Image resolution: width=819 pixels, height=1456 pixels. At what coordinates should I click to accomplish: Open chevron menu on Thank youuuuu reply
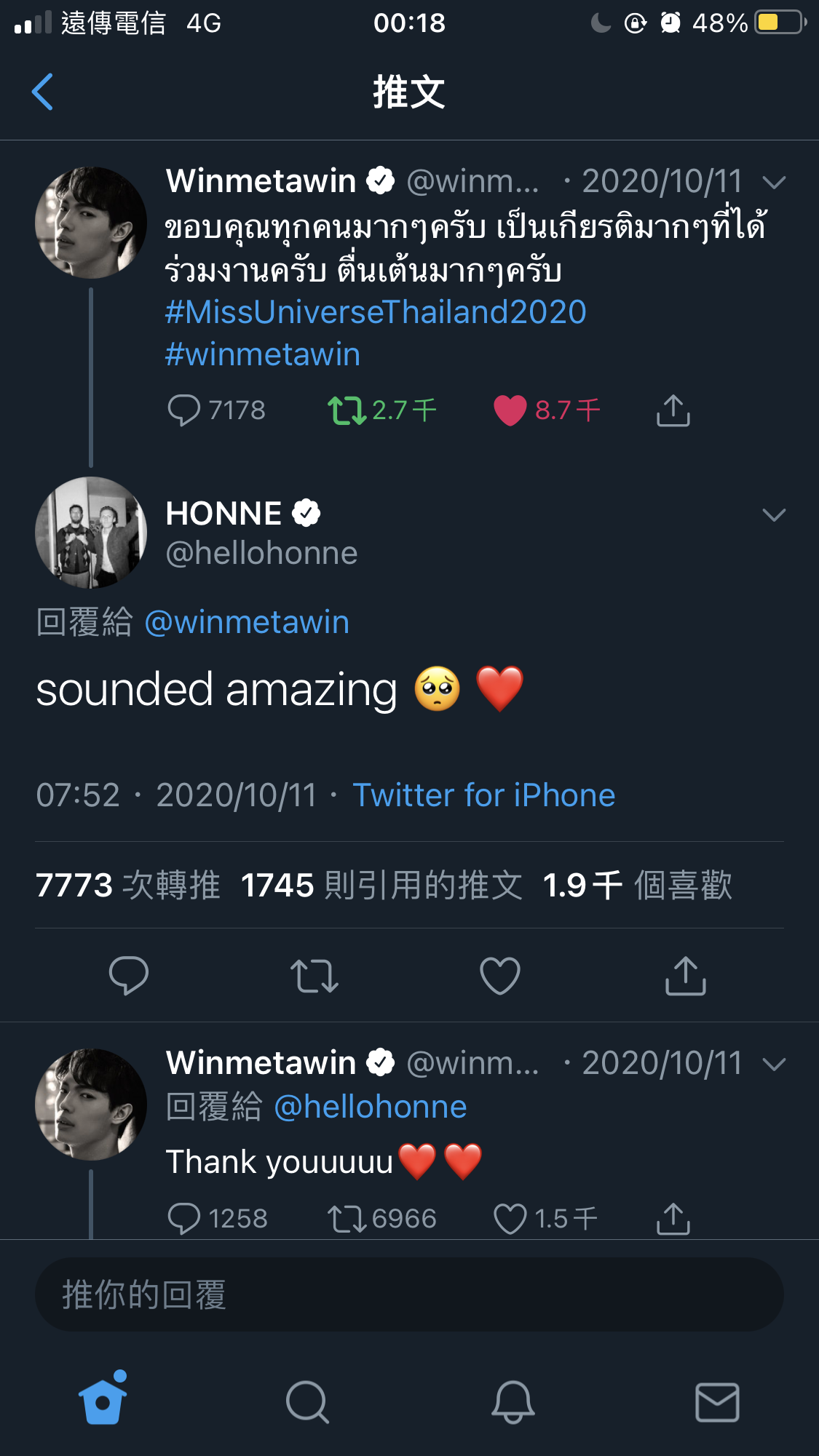tap(774, 1065)
